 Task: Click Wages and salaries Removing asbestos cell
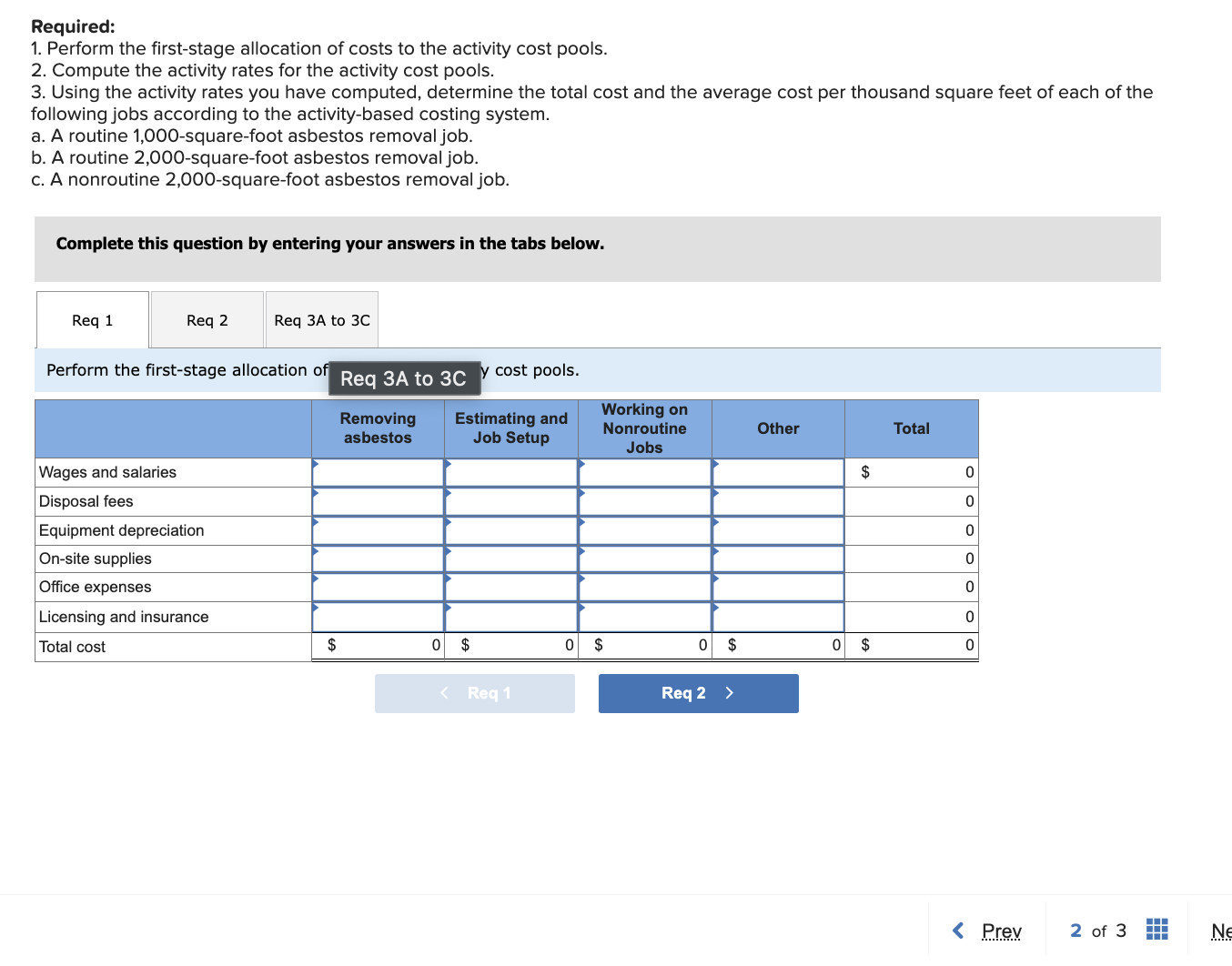pyautogui.click(x=378, y=472)
